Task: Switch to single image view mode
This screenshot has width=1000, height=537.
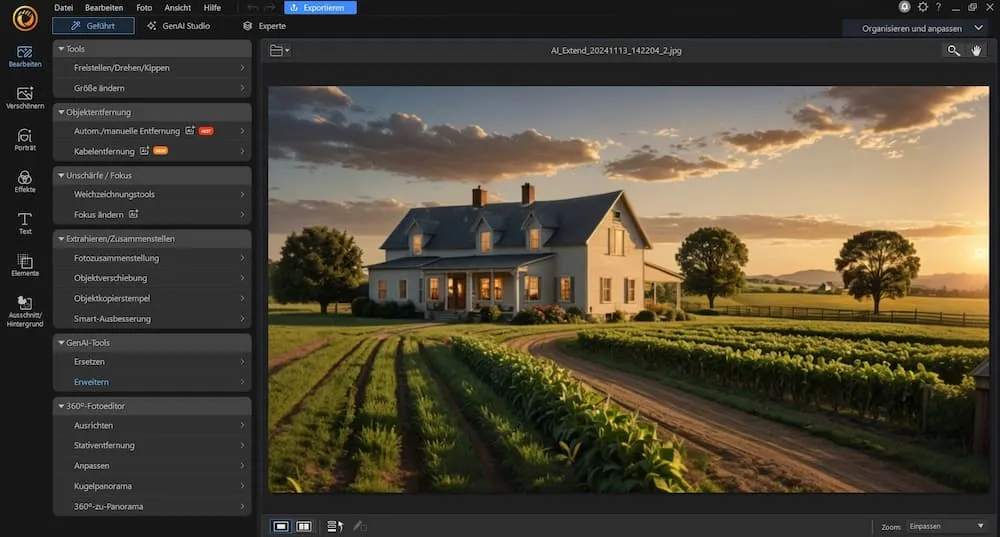Action: (x=281, y=526)
